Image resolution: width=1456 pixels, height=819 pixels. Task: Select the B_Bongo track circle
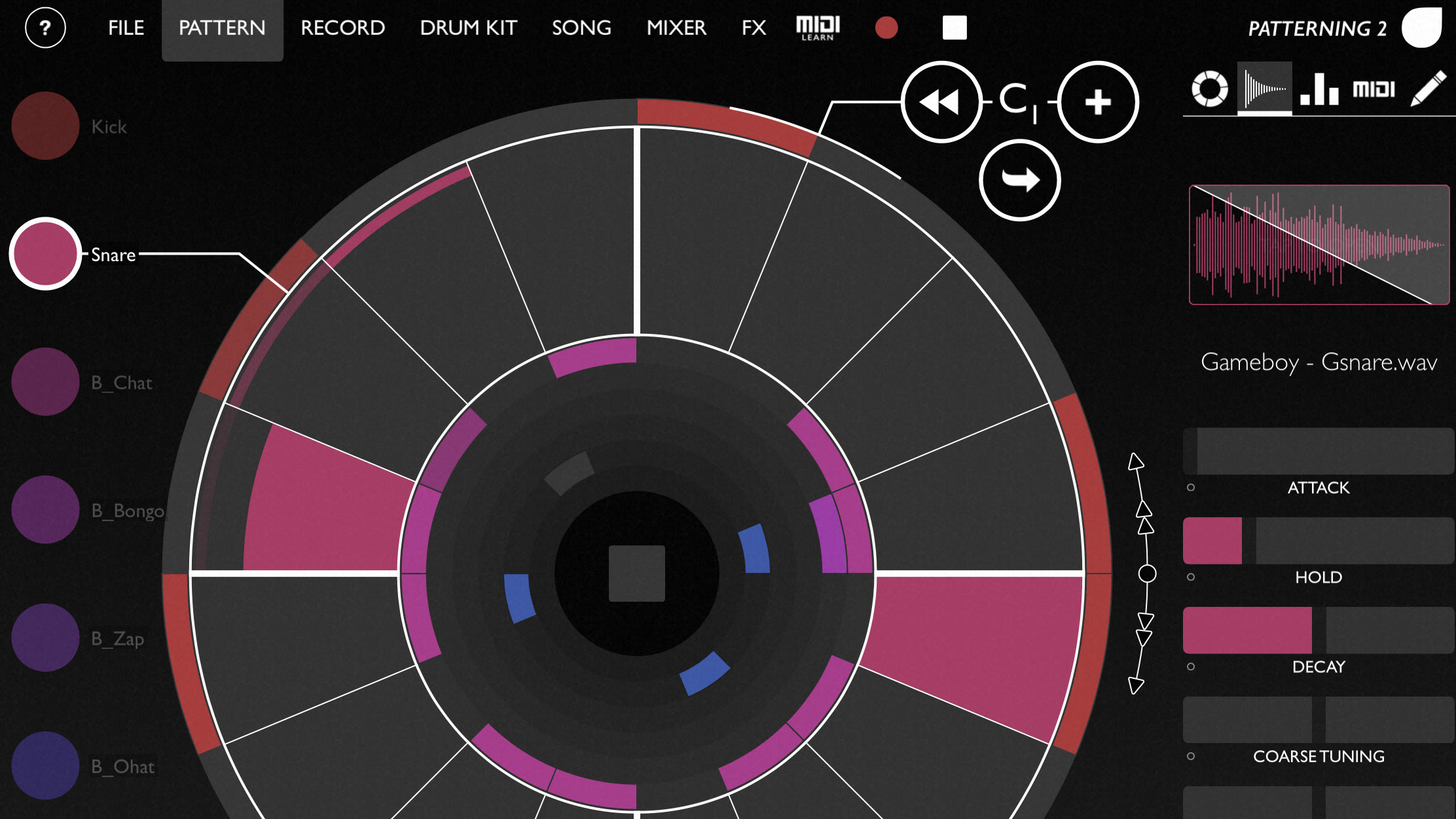coord(45,510)
